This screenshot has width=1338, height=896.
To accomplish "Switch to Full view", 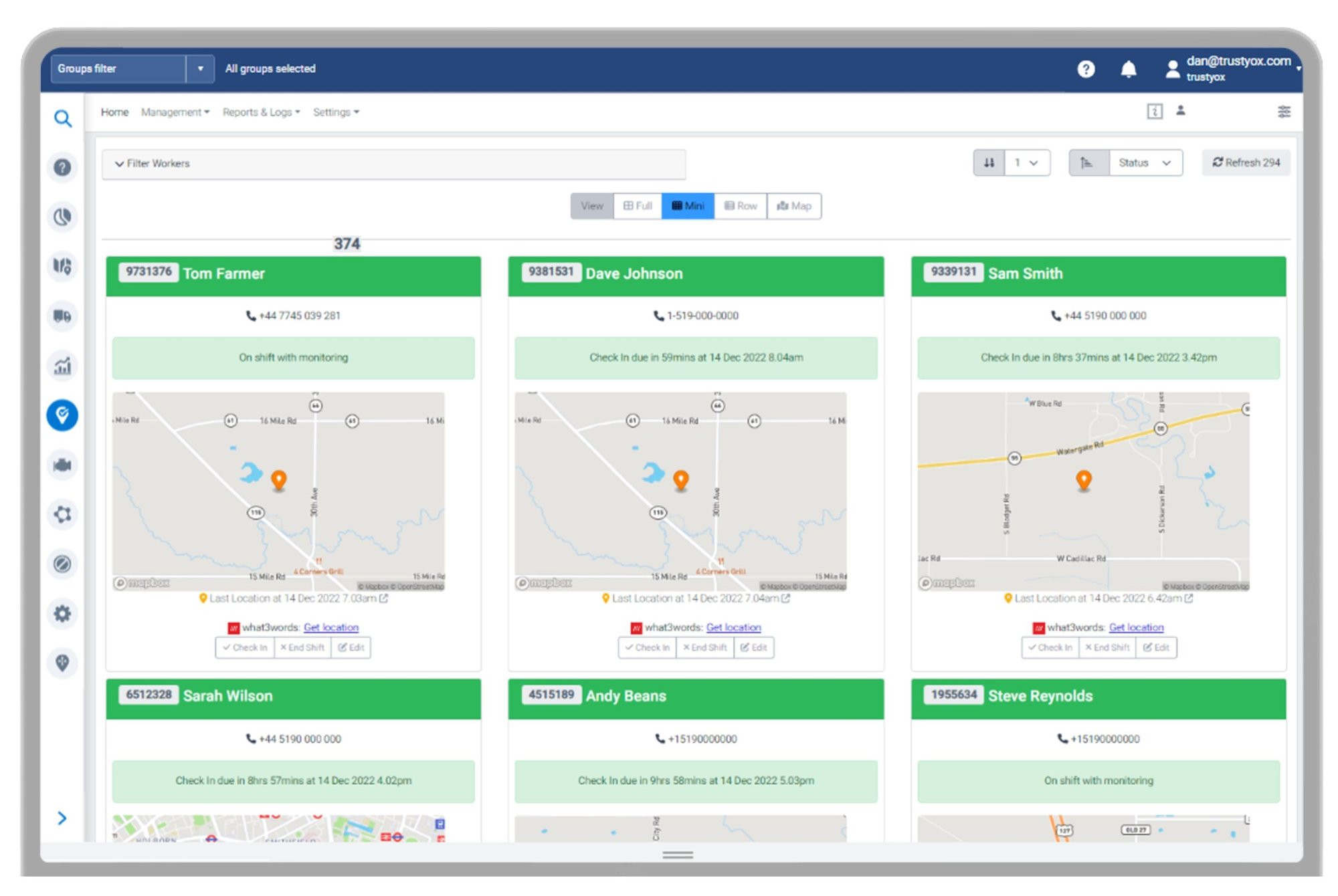I will 638,206.
